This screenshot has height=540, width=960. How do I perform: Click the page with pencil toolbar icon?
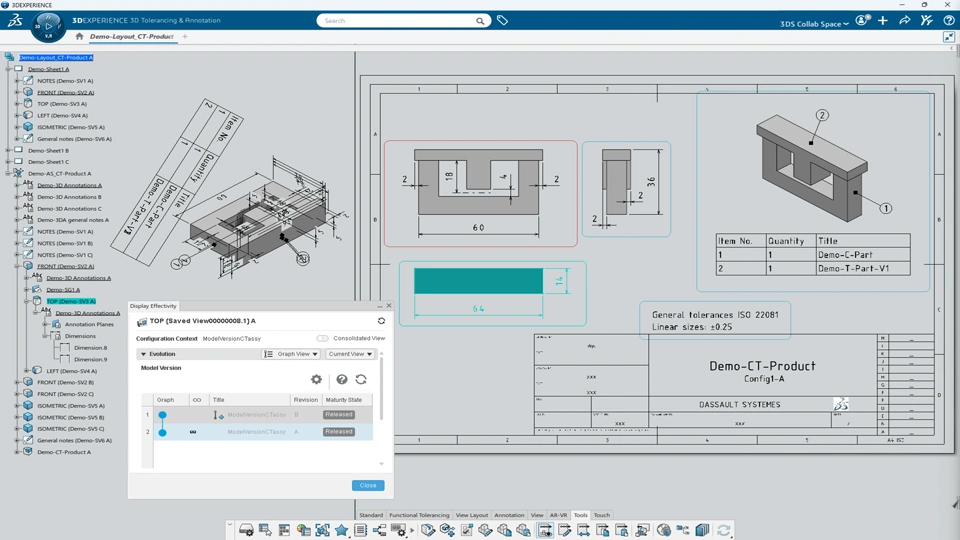564,530
